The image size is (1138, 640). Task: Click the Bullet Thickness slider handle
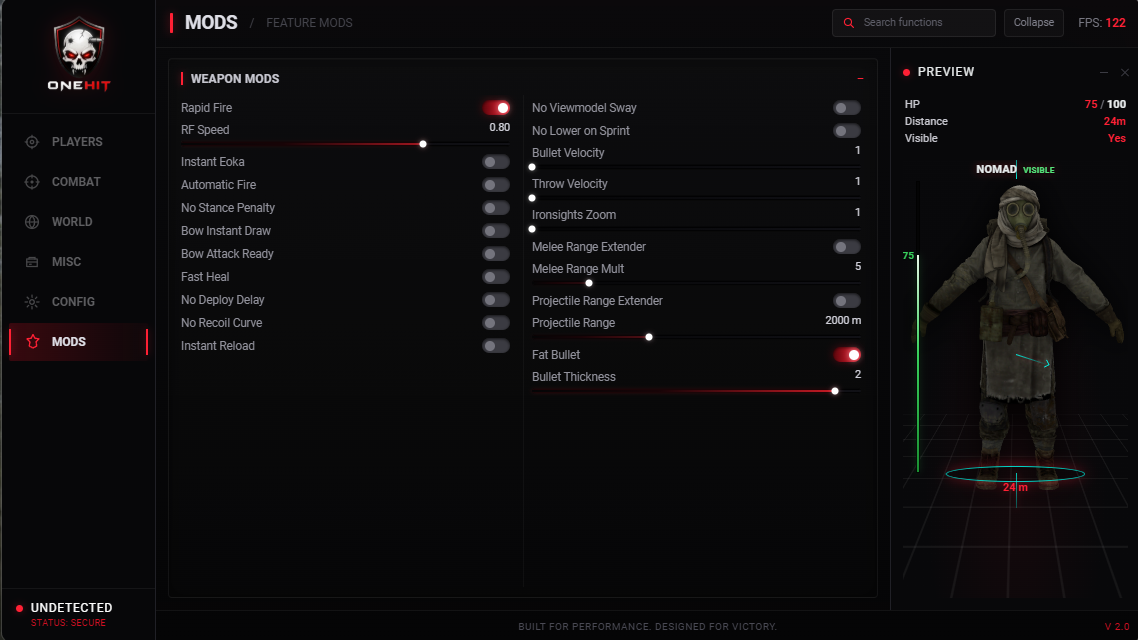[835, 391]
